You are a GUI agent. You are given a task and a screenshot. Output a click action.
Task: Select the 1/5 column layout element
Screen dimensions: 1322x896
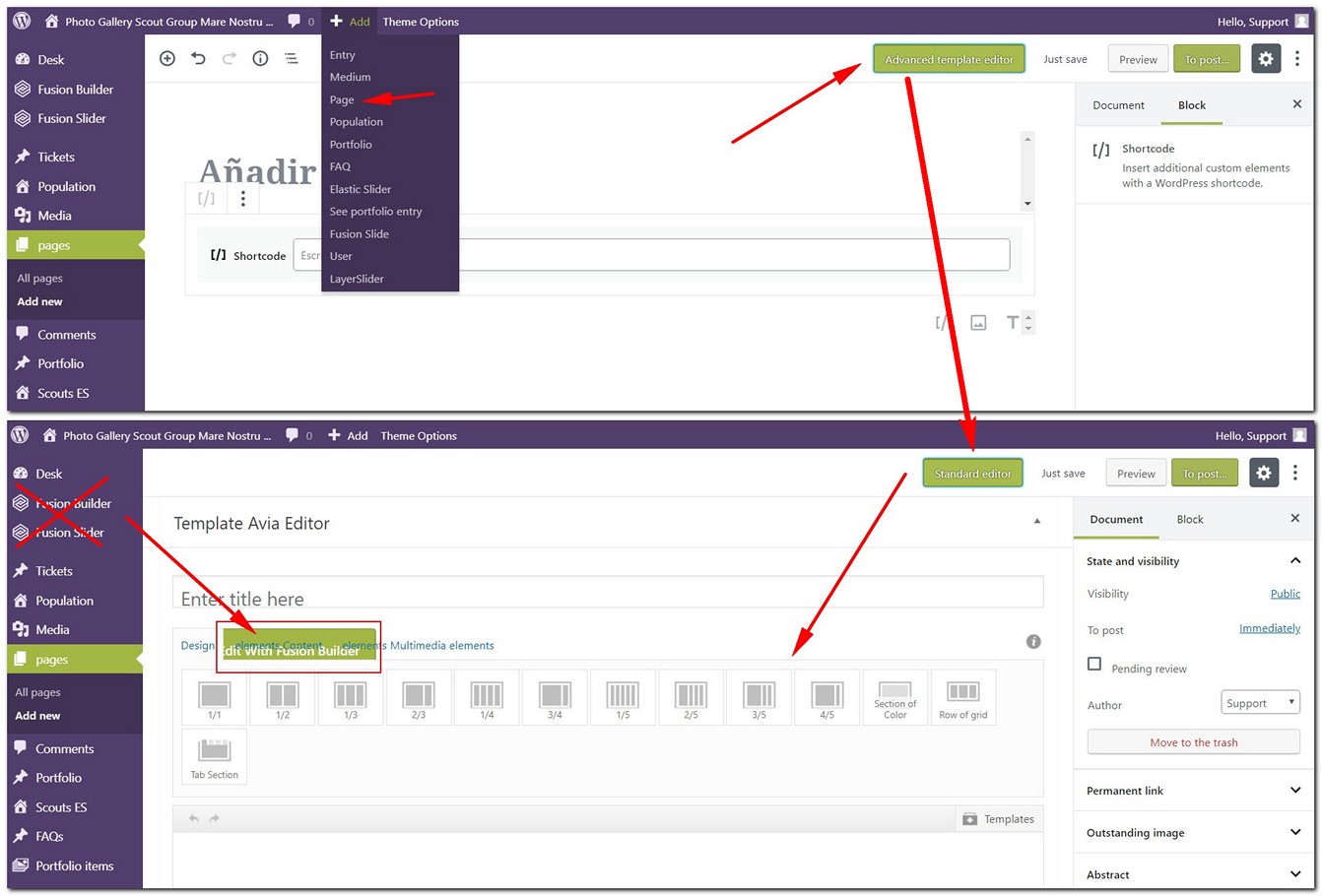pos(623,698)
